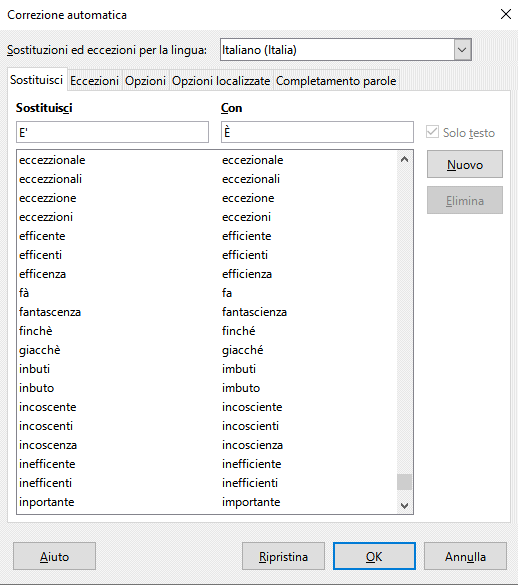518x585 pixels.
Task: Select the 'giacchè' entry
Action: (207, 350)
